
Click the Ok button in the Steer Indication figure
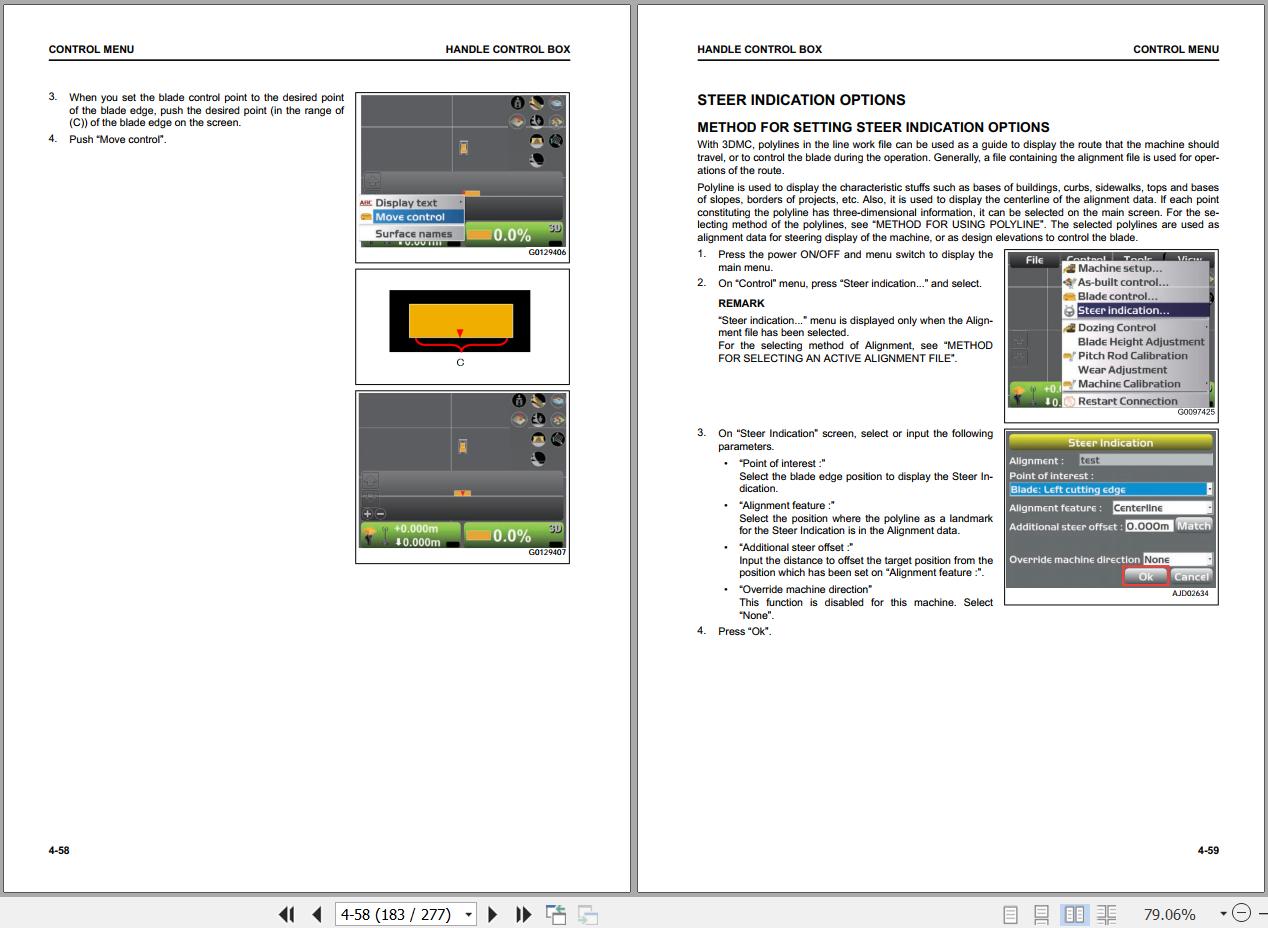point(1145,577)
